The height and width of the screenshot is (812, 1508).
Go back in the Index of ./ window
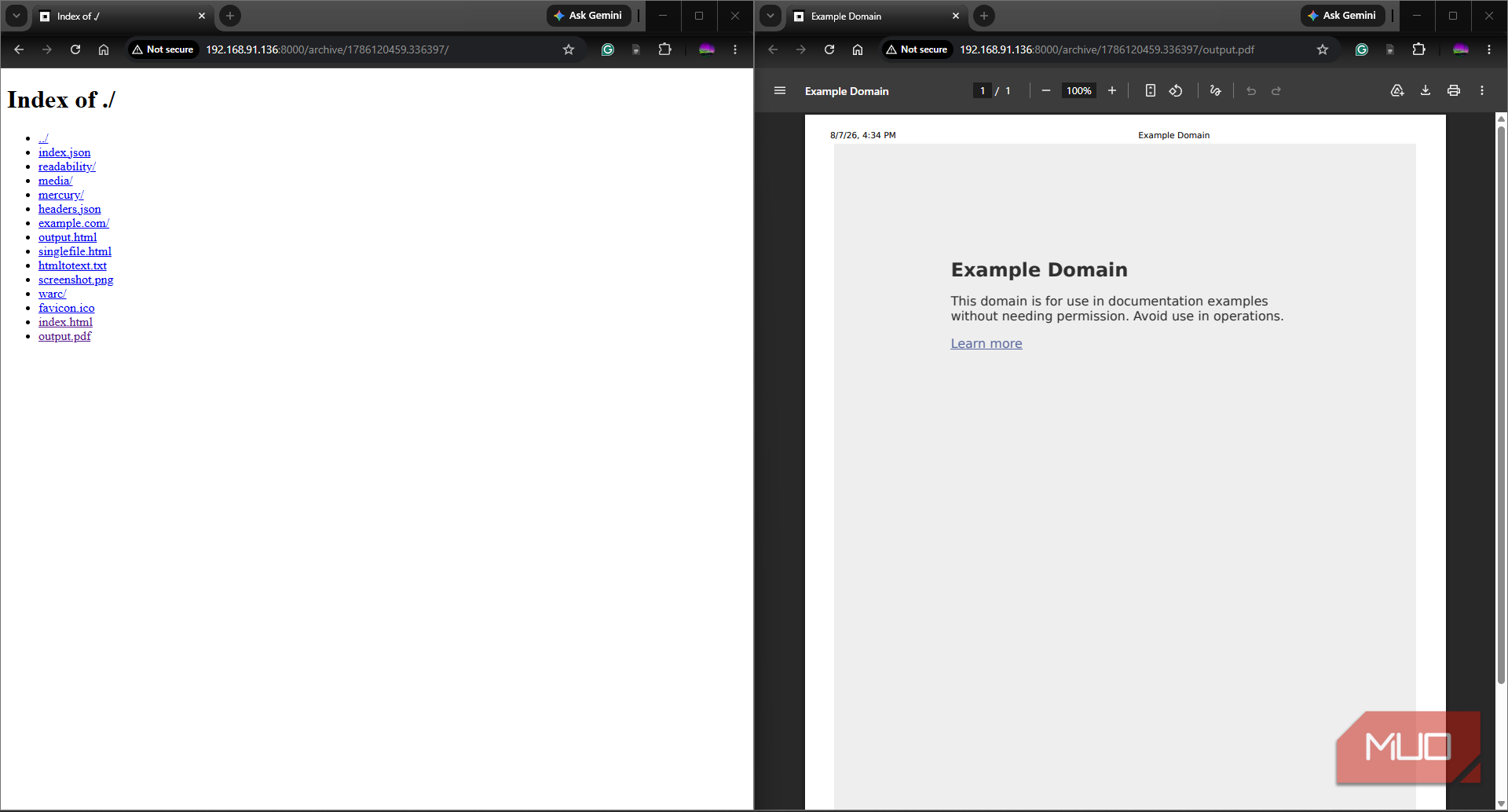19,49
